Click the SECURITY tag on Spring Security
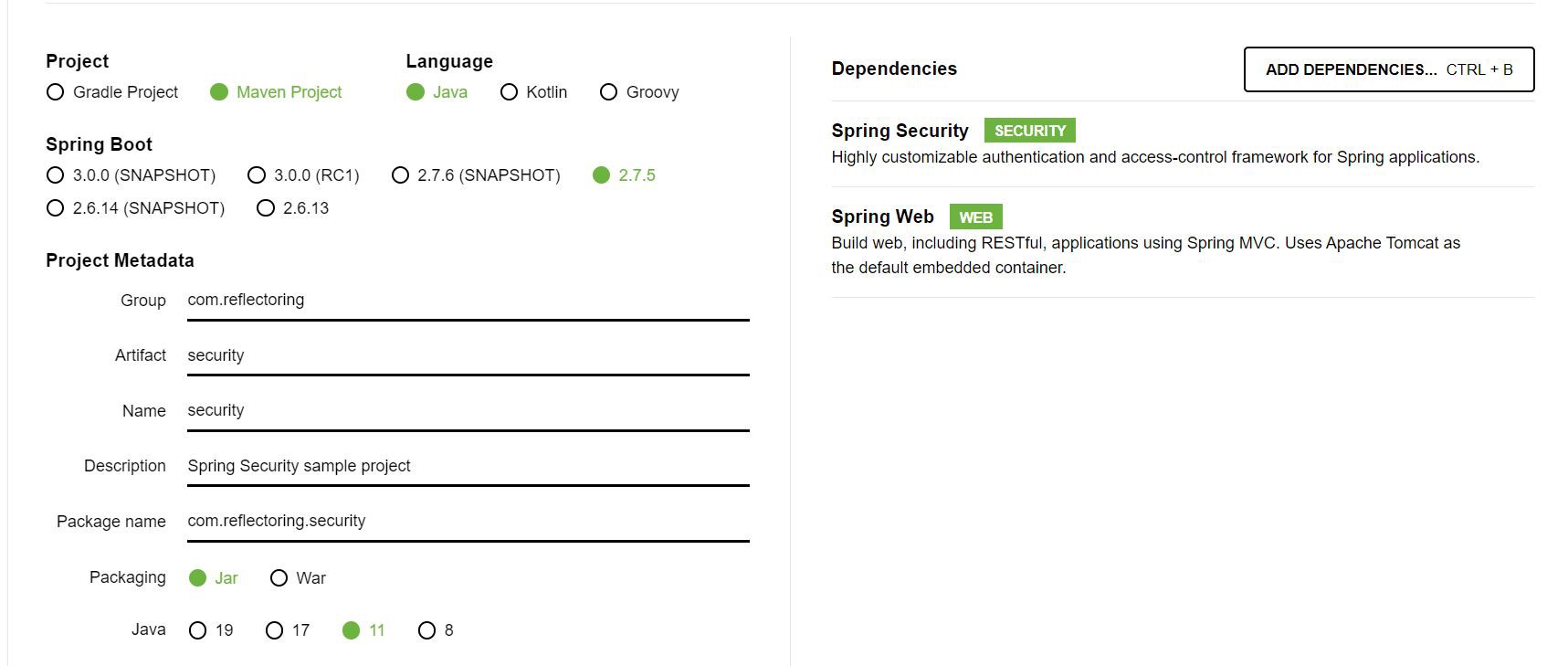Viewport: 1568px width, 666px height. (1028, 131)
